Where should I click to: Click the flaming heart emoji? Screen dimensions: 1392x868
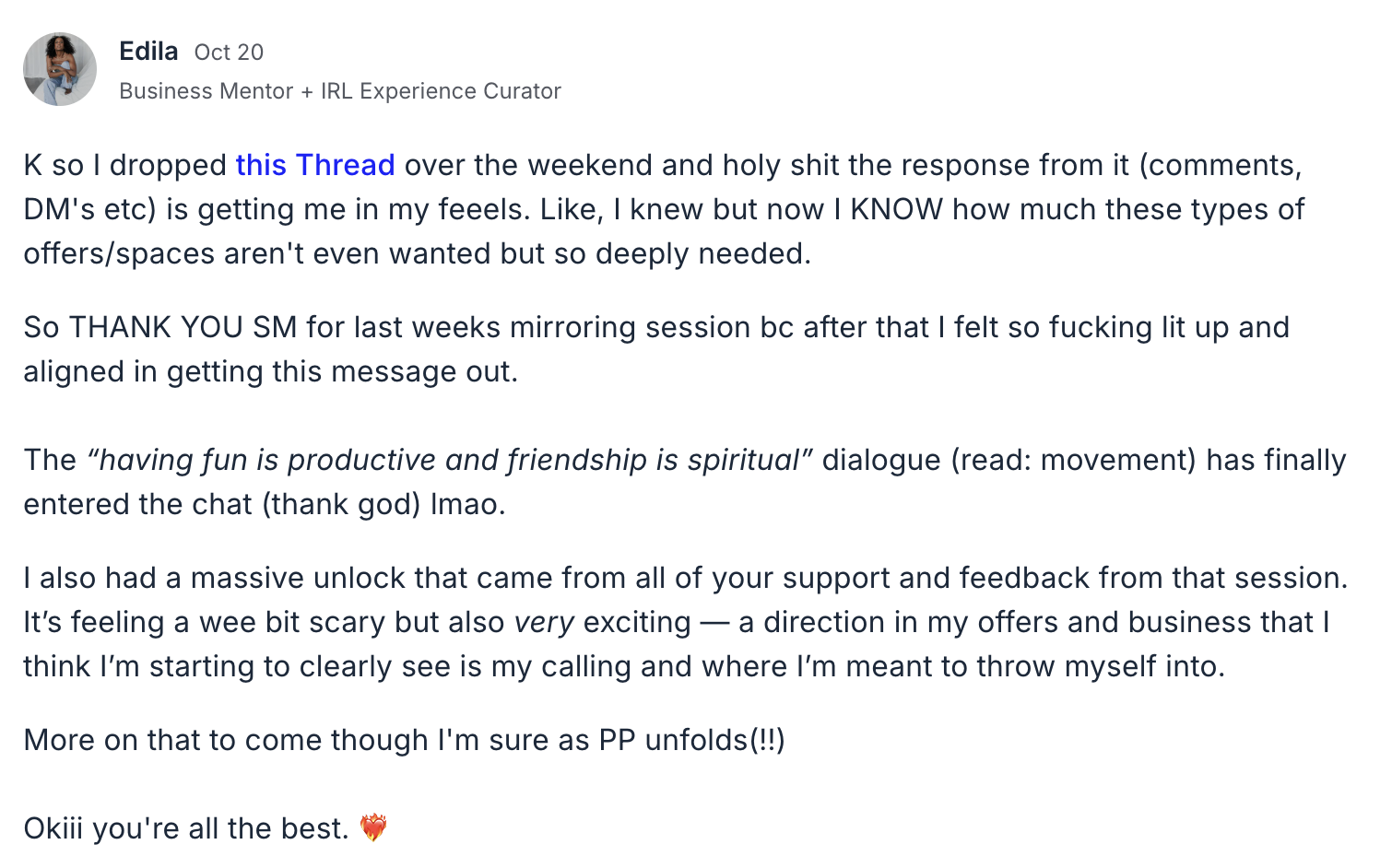pos(373,827)
